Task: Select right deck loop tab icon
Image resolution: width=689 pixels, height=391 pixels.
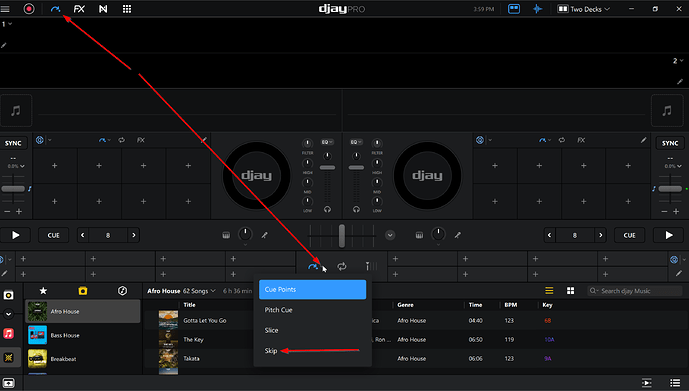Action: [562, 140]
